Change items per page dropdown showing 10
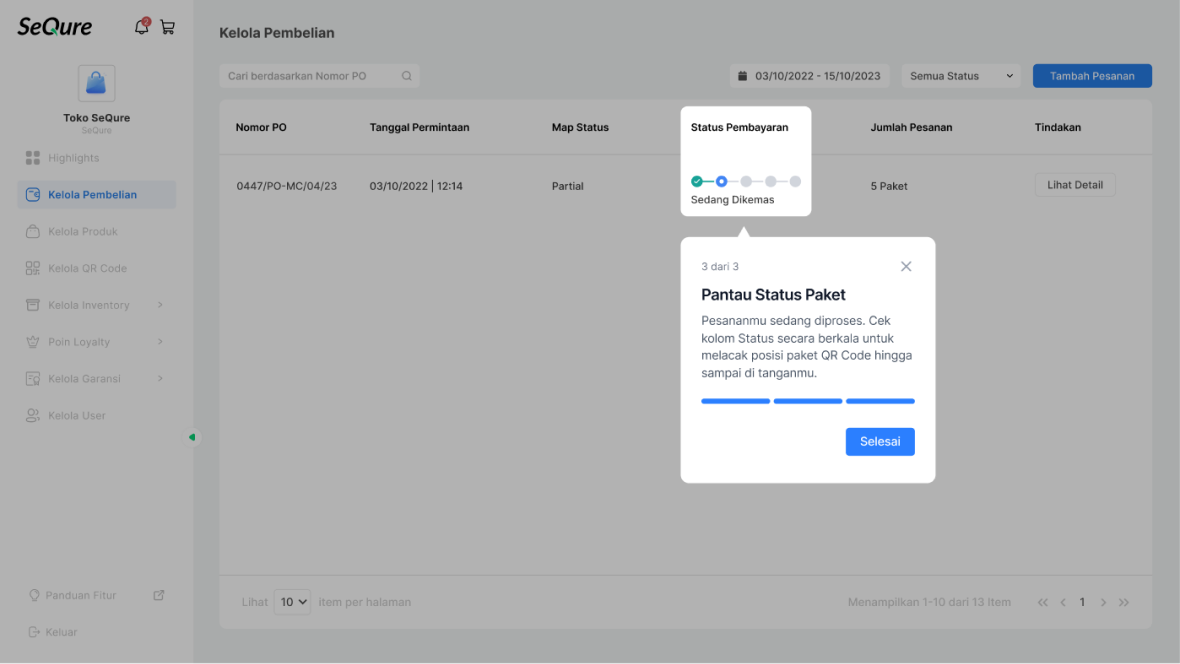 (293, 602)
